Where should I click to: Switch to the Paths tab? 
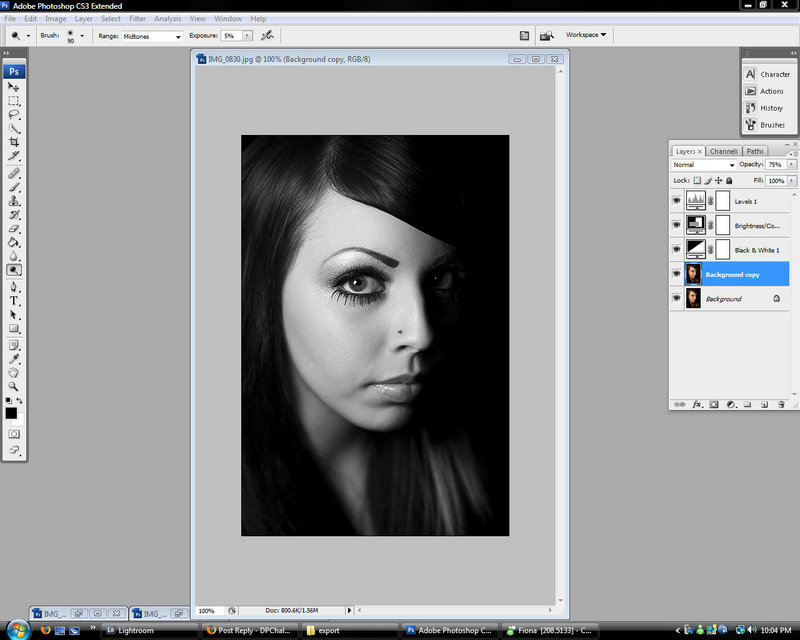(755, 152)
